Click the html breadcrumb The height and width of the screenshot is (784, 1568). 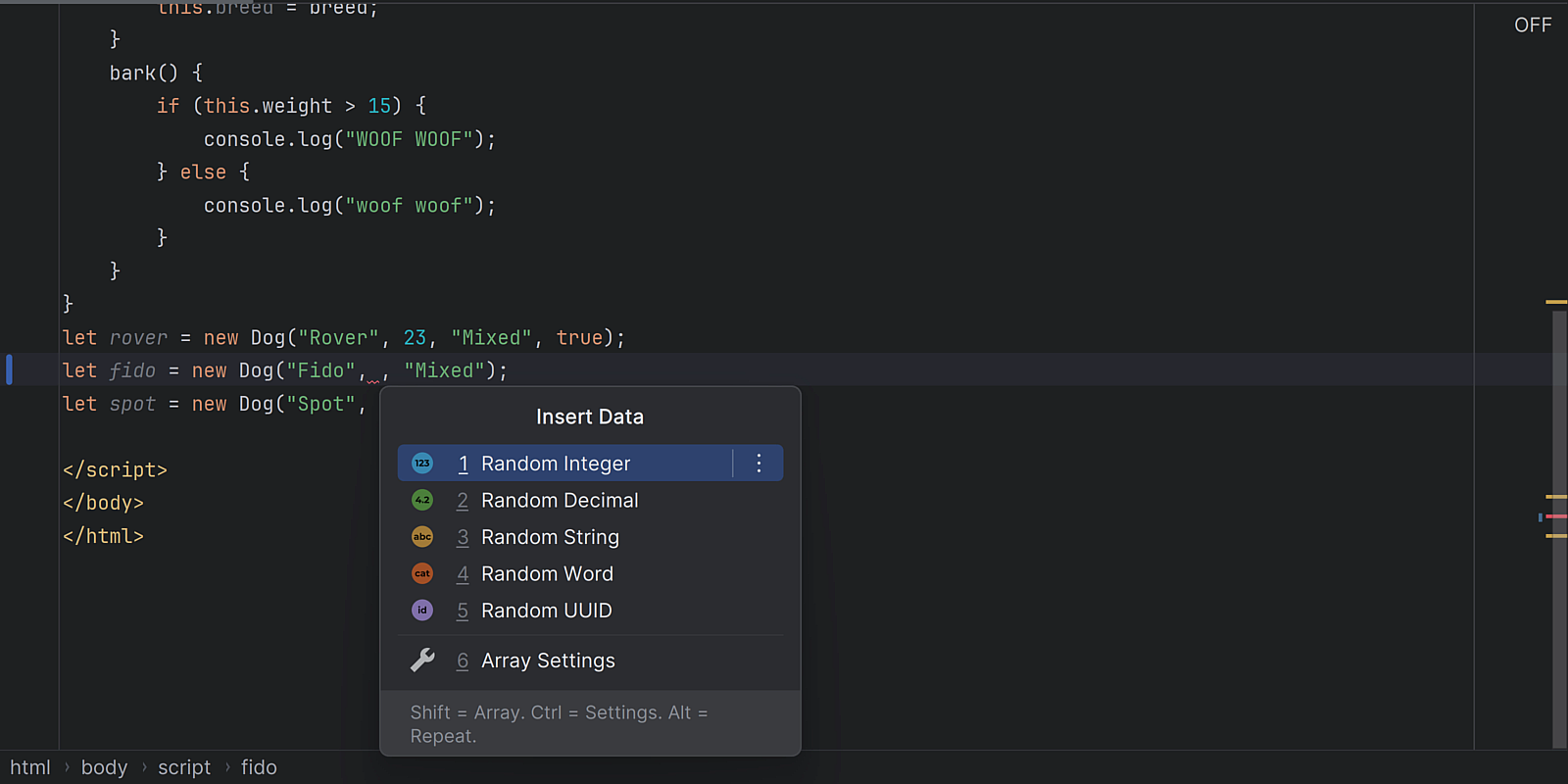point(30,767)
